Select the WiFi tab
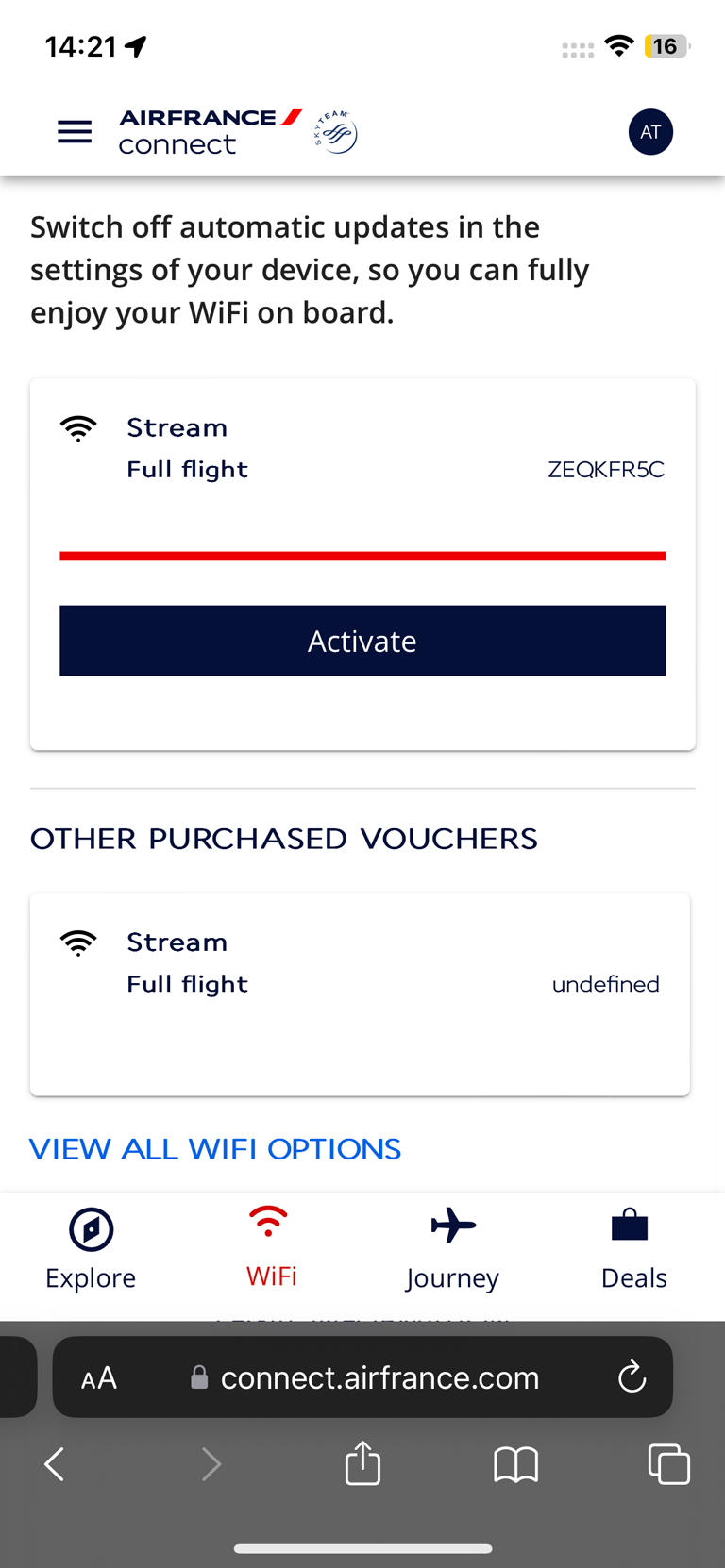The height and width of the screenshot is (1568, 725). pos(271,1249)
